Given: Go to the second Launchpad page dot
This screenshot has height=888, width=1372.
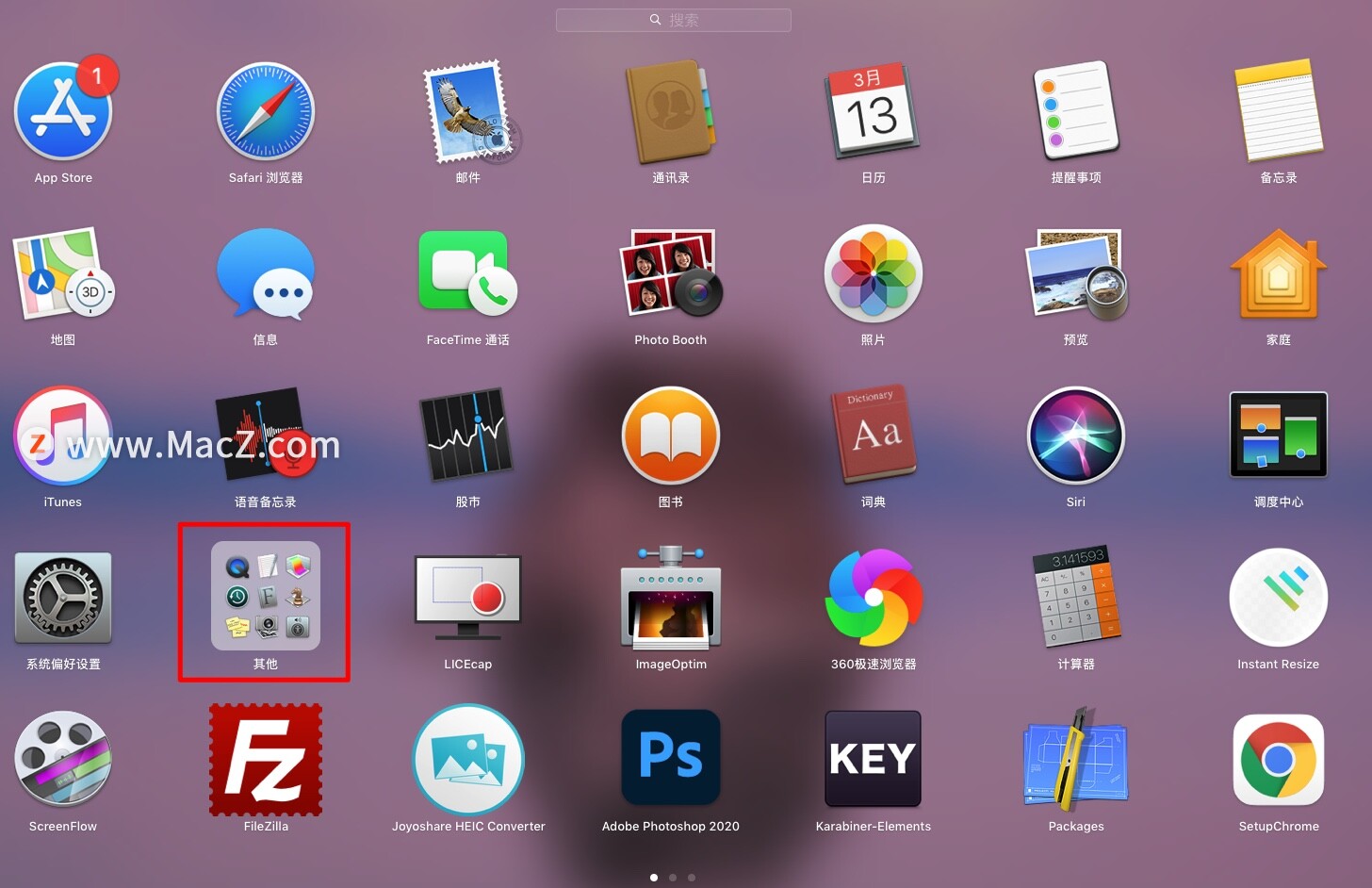Looking at the screenshot, I should [x=673, y=878].
